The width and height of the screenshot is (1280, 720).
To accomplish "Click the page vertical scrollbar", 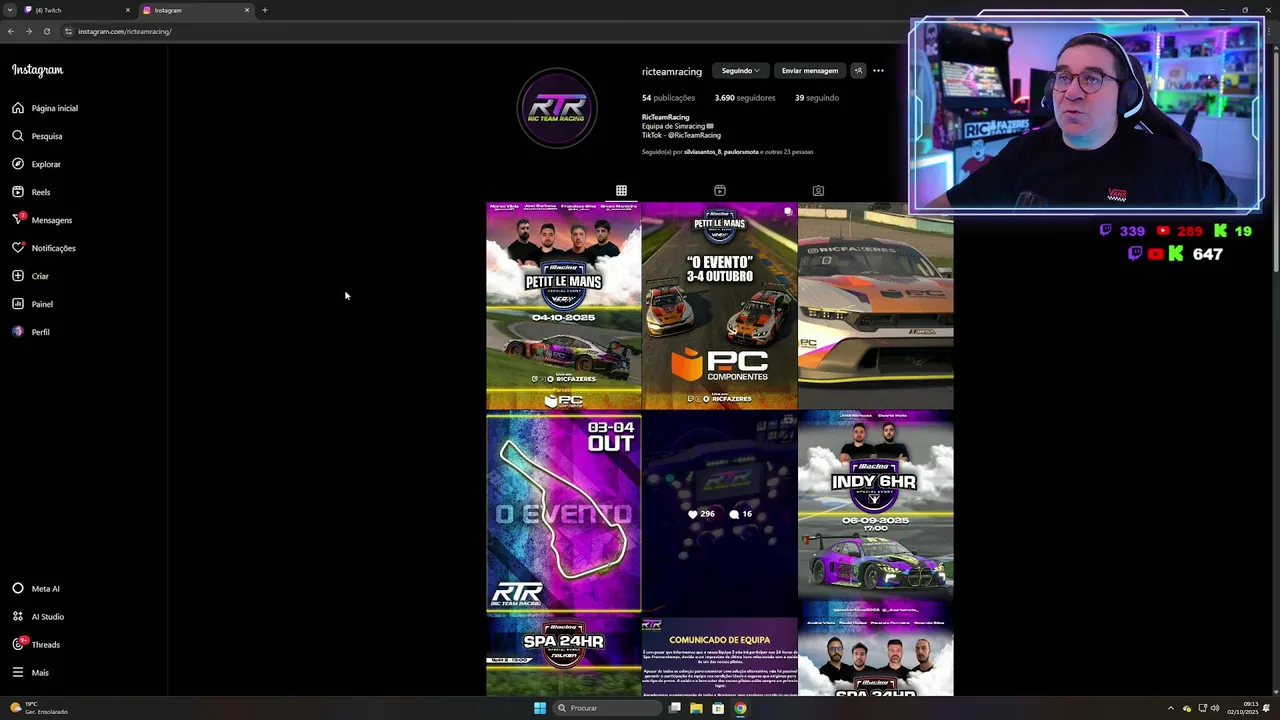I will coord(1276,160).
